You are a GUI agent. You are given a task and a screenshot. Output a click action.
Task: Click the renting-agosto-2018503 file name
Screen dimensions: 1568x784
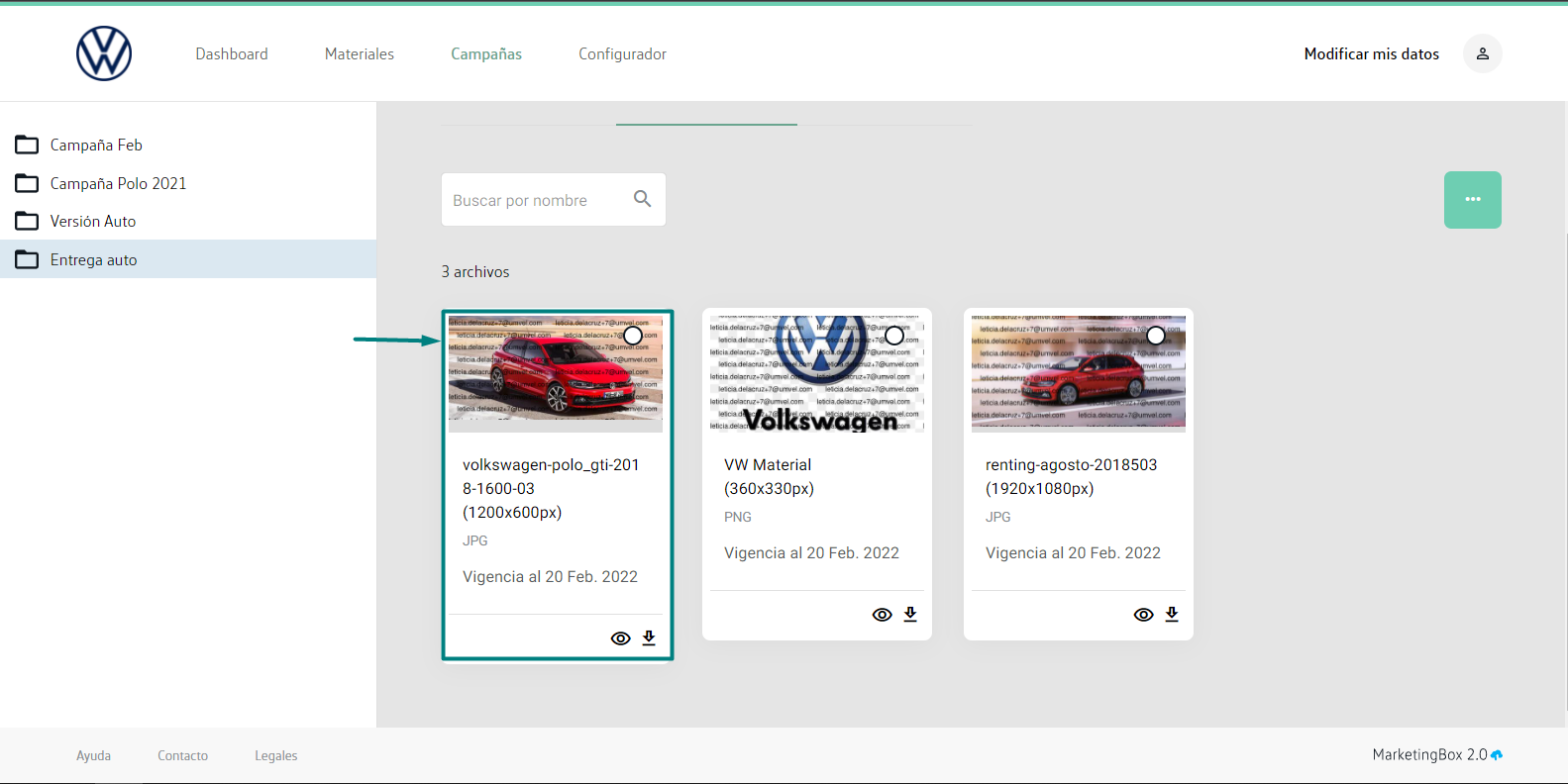point(1072,476)
